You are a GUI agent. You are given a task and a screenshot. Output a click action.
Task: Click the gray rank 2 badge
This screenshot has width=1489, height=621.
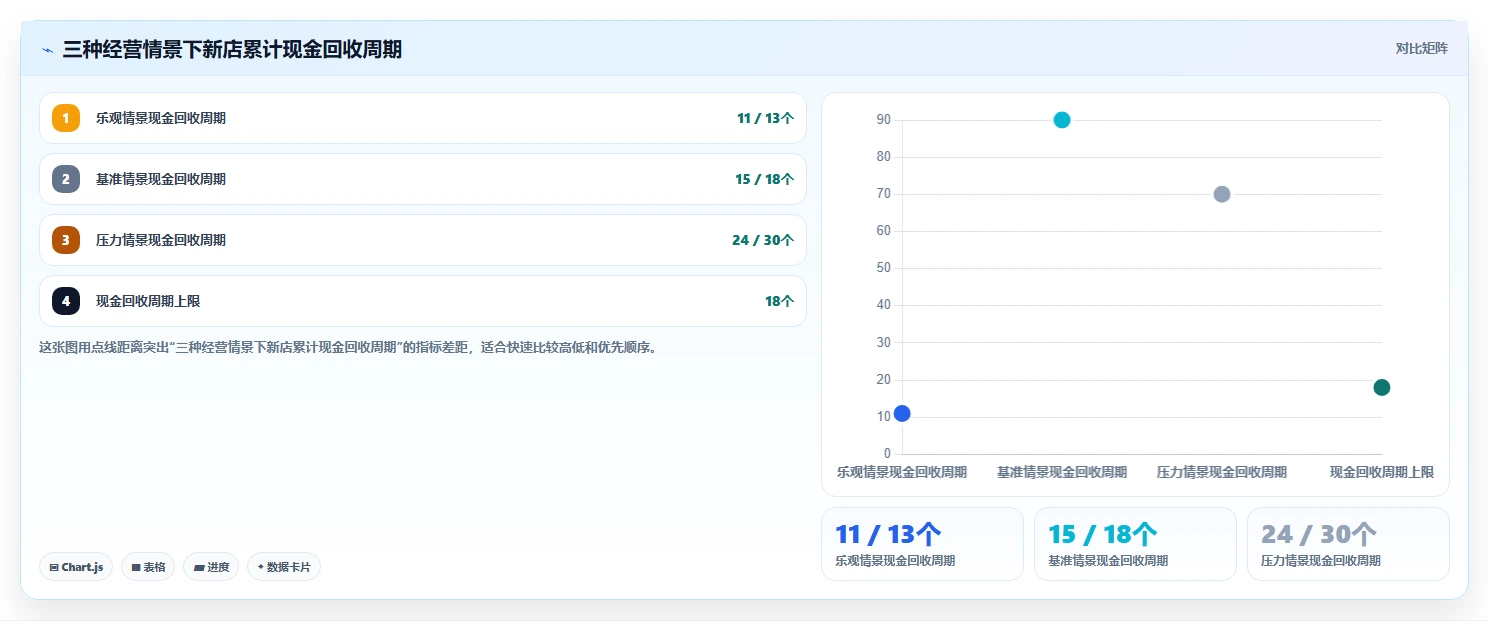[66, 179]
